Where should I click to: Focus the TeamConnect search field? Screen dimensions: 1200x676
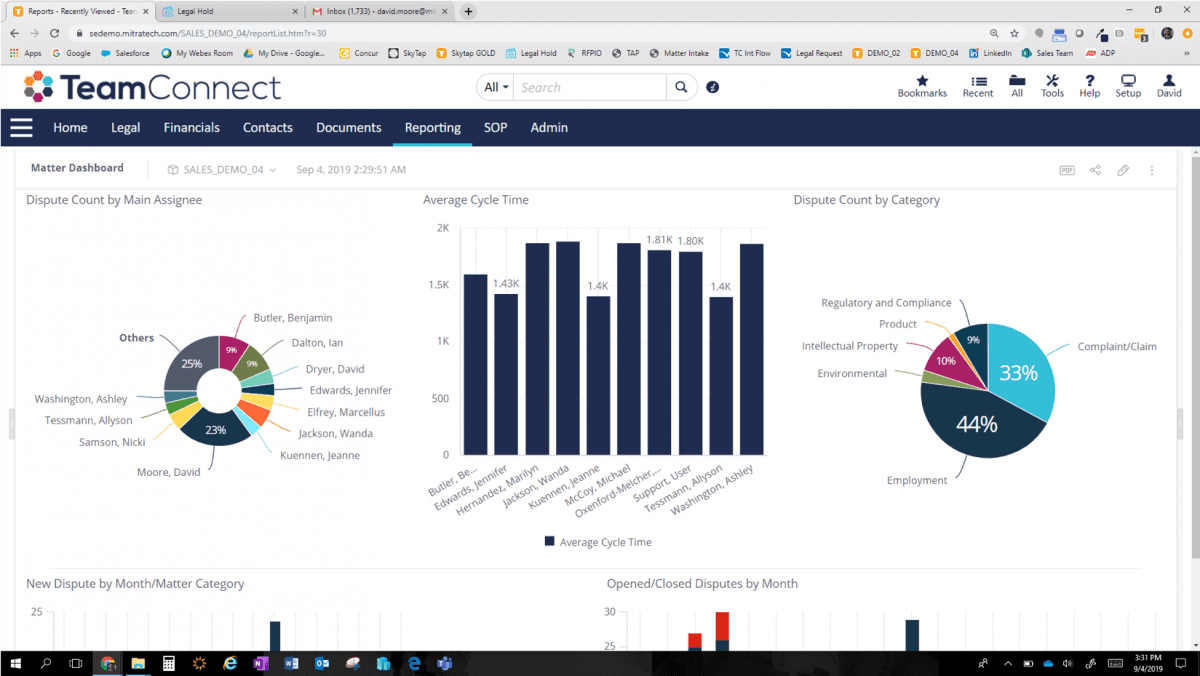tap(590, 87)
